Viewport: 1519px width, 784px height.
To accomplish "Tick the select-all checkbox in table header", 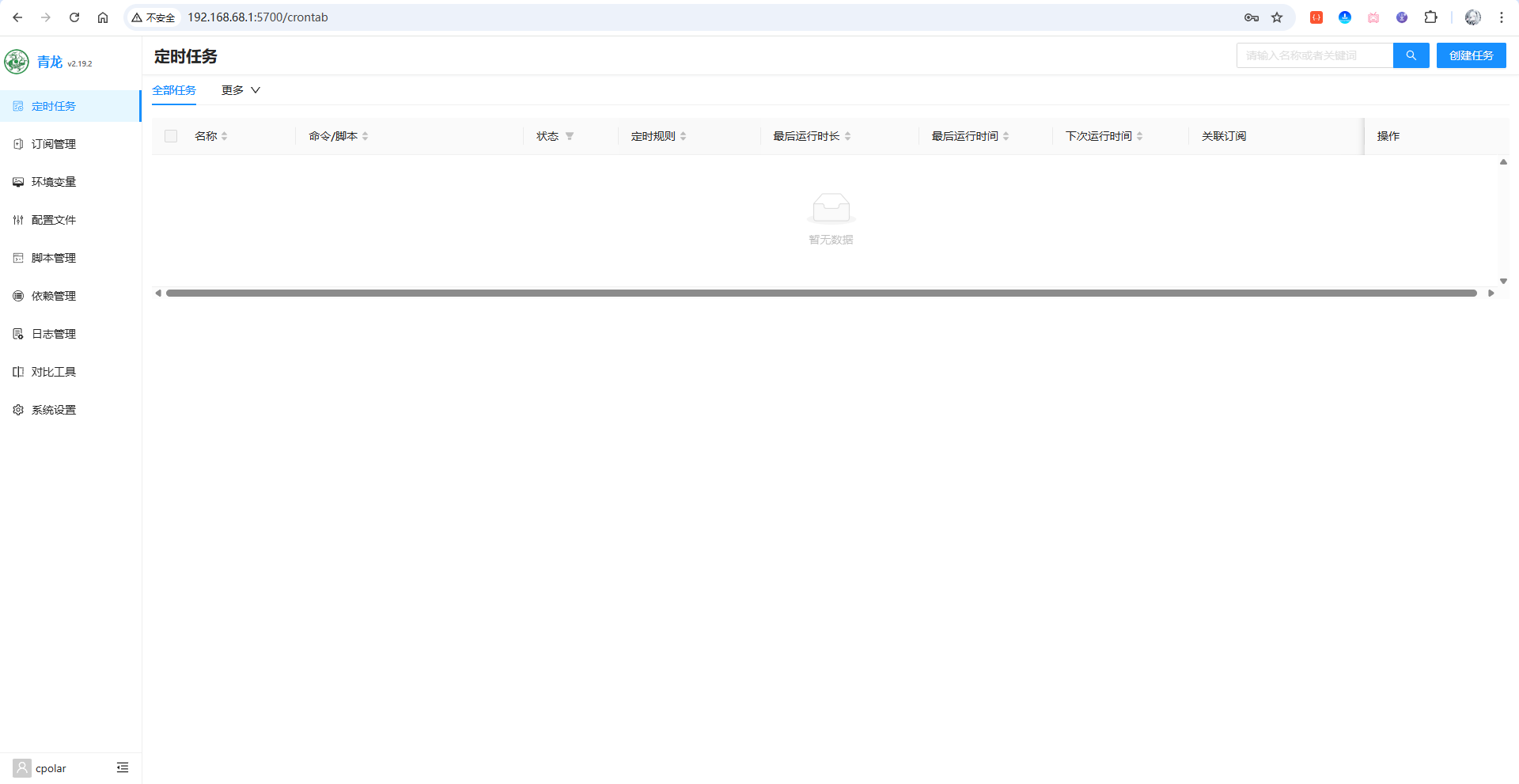I will 171,136.
